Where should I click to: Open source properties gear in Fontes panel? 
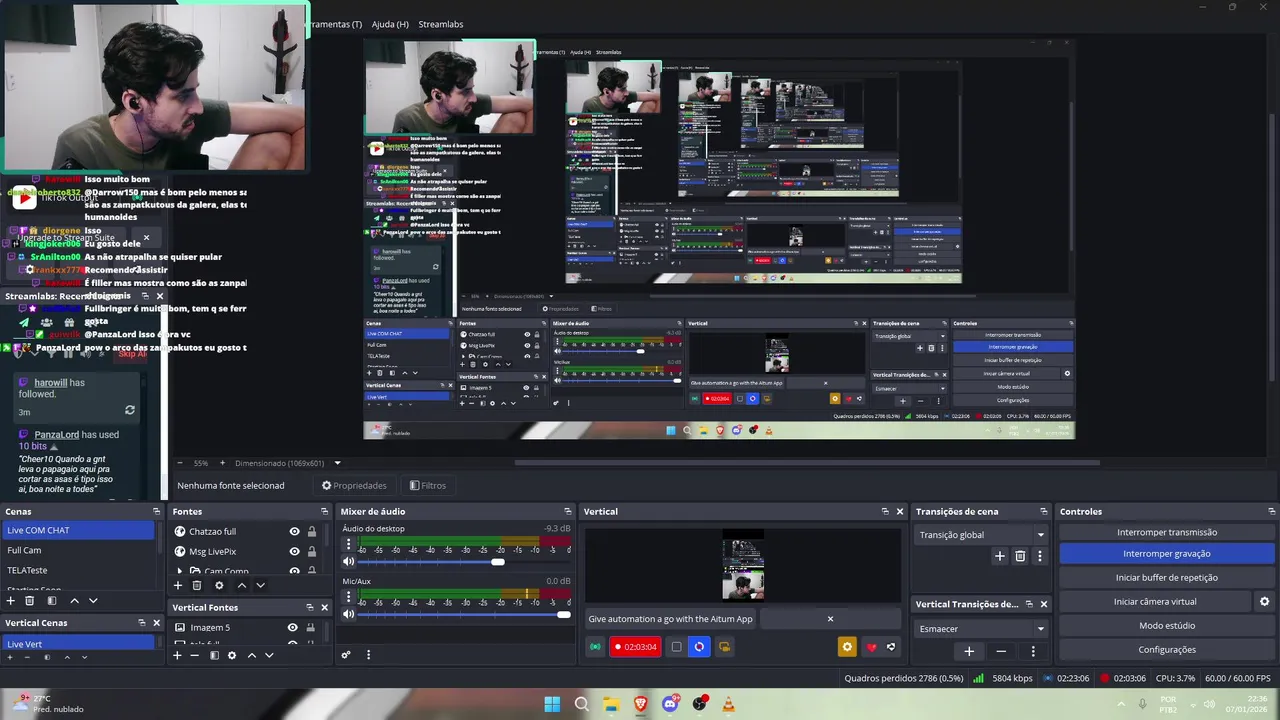point(219,585)
